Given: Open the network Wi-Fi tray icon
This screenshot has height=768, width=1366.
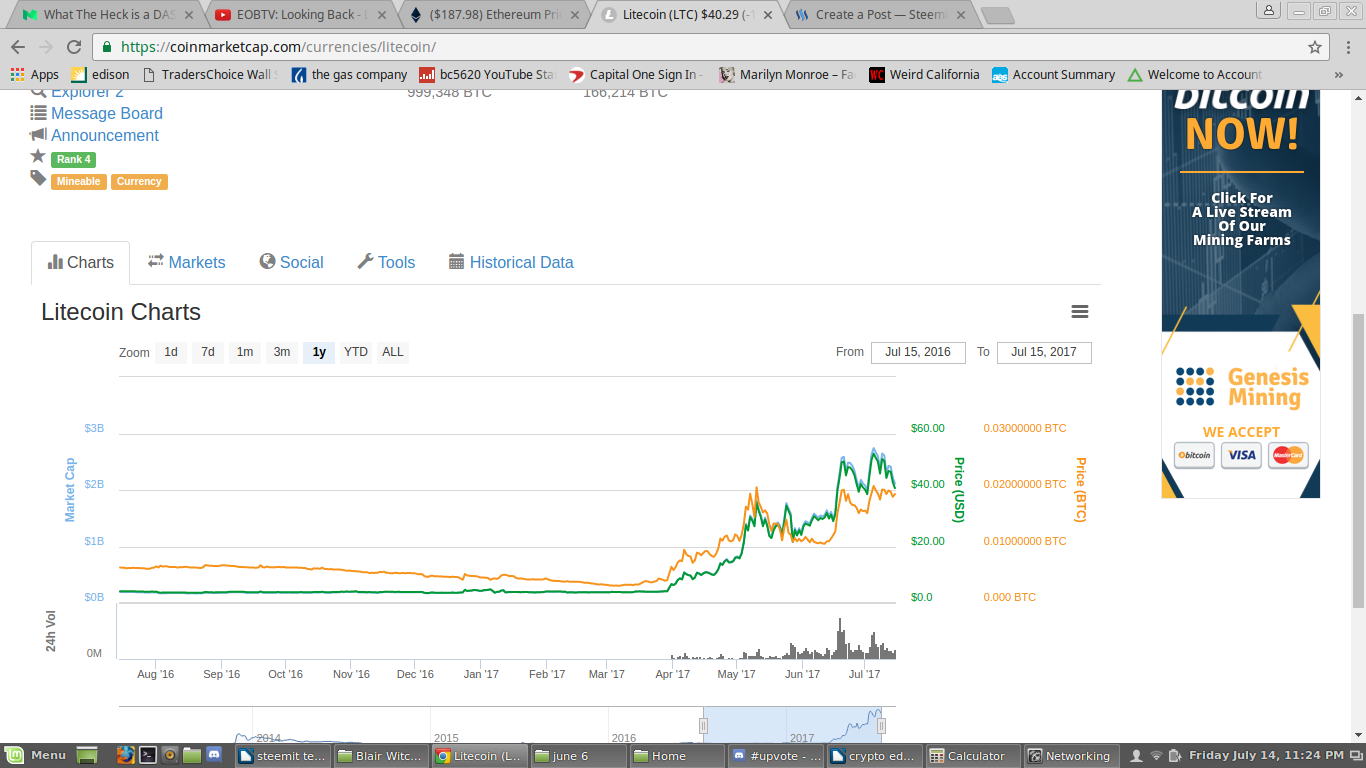Looking at the screenshot, I should (1157, 756).
